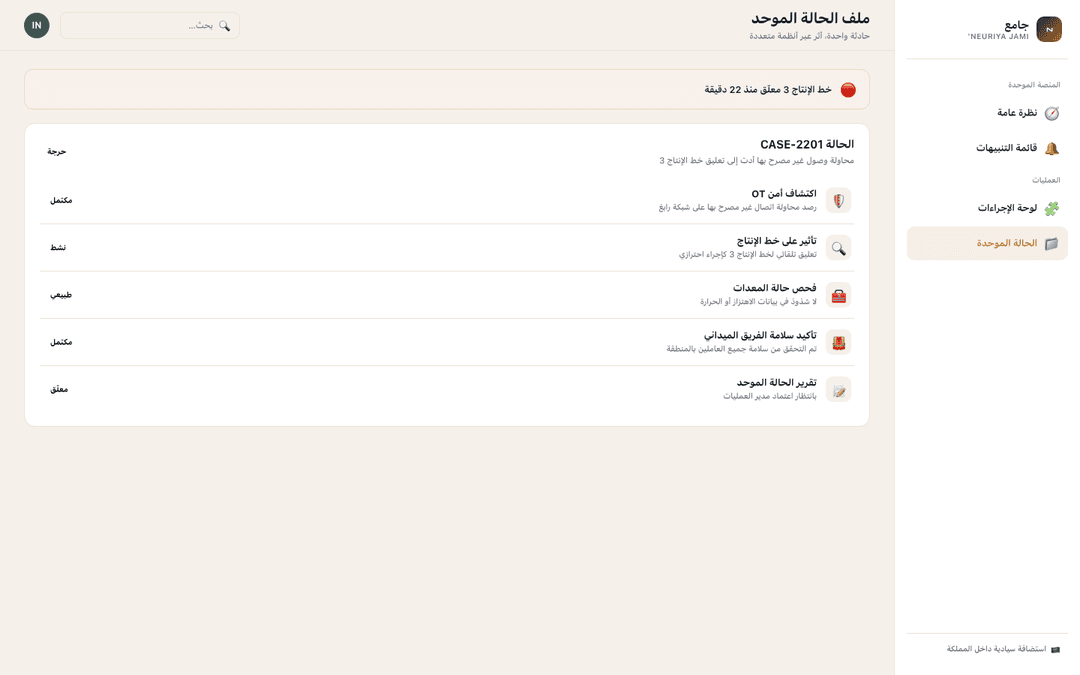
Task: Click the safety vest icon for تأكيد سلامة الفريق
Action: click(838, 342)
